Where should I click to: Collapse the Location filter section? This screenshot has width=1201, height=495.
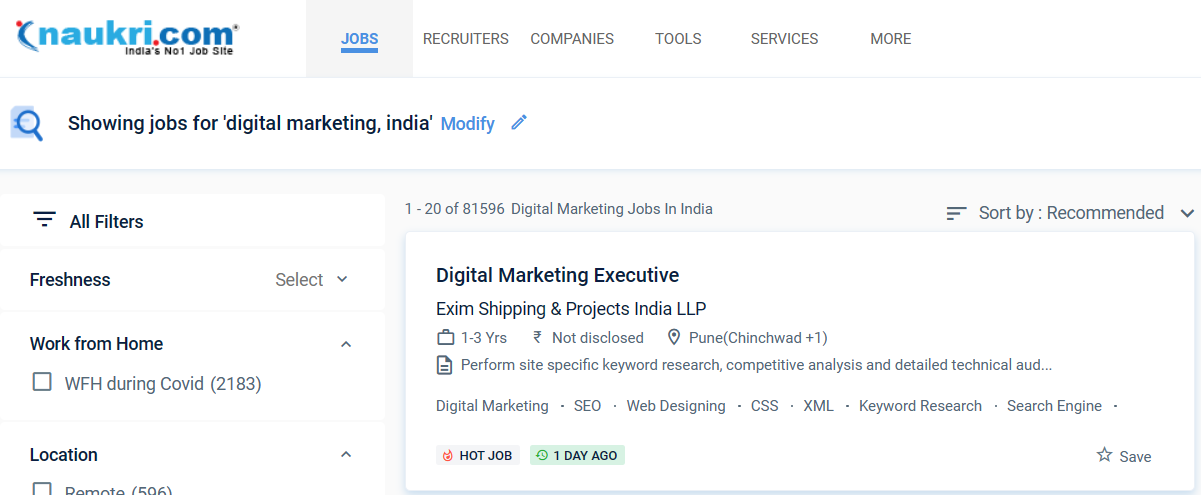(x=346, y=455)
